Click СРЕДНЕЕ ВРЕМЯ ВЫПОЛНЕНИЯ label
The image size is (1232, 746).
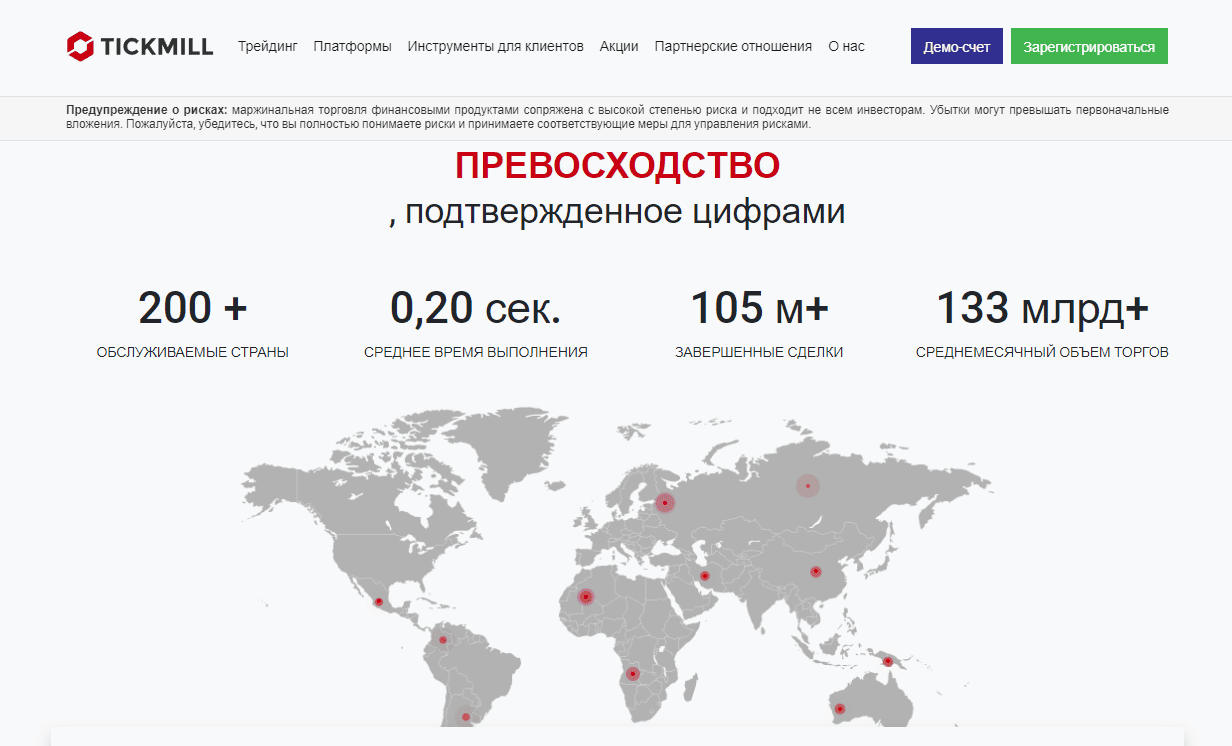pos(476,352)
